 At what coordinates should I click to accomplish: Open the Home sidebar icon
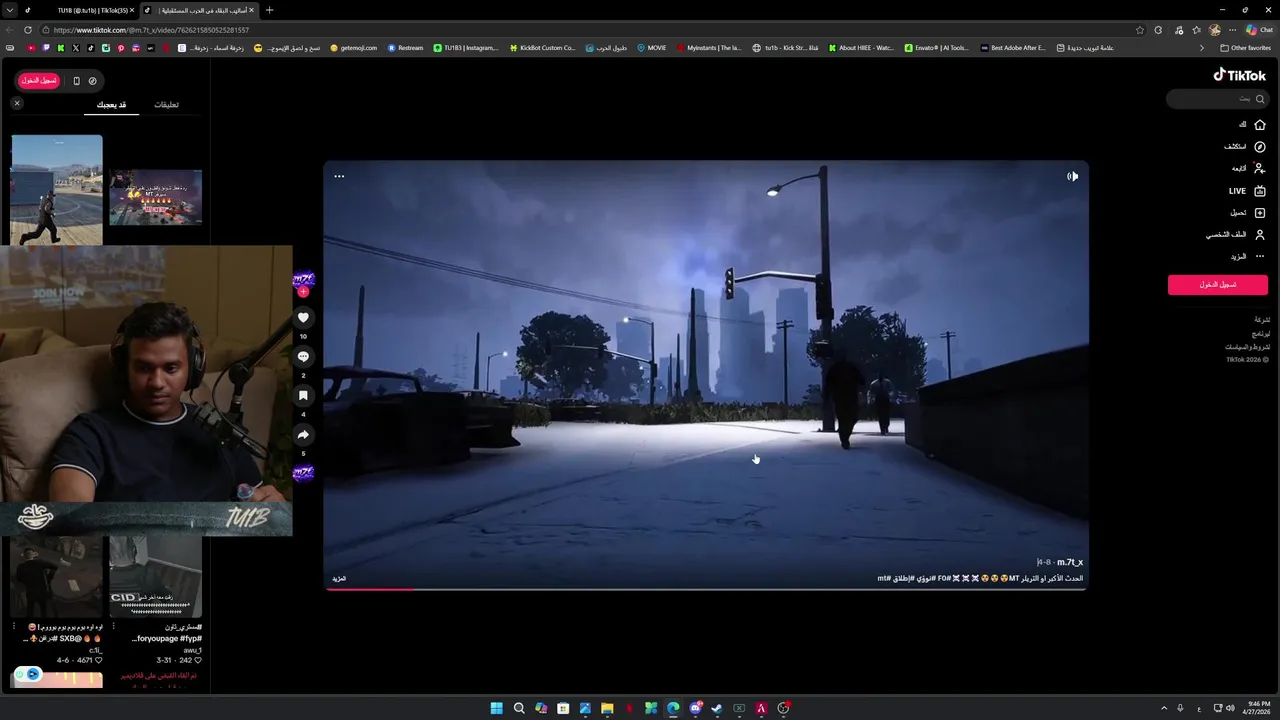tap(1260, 124)
